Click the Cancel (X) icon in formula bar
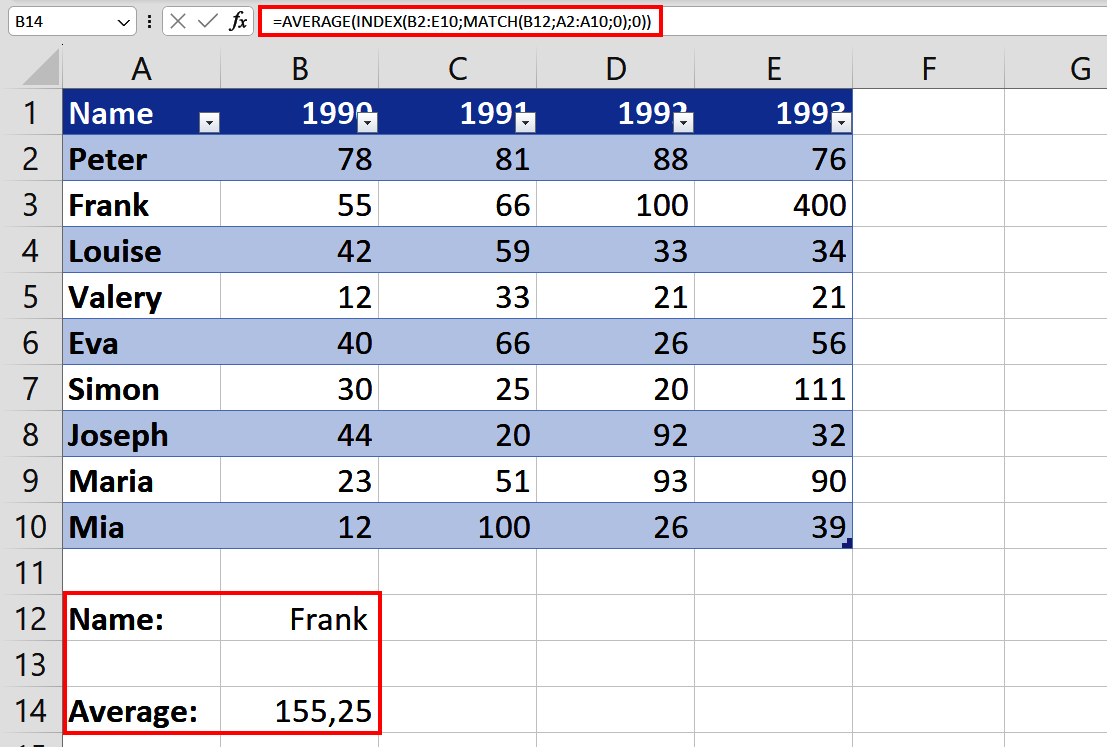The image size is (1107, 747). coord(178,21)
